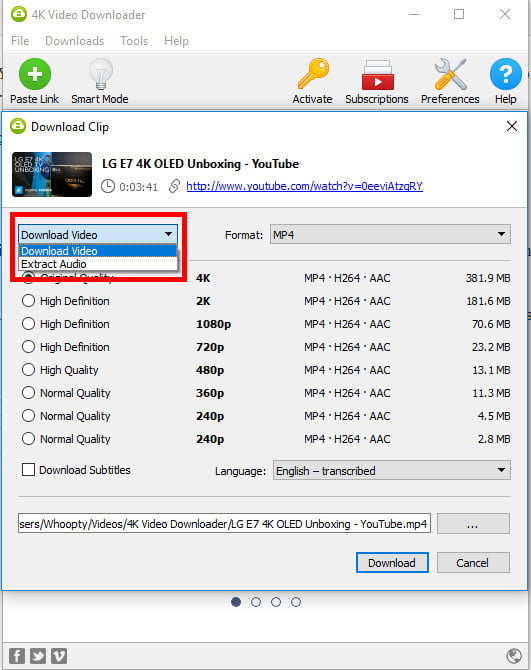Open the Facebook icon in footer
Viewport: 531px width, 670px height.
tap(17, 655)
